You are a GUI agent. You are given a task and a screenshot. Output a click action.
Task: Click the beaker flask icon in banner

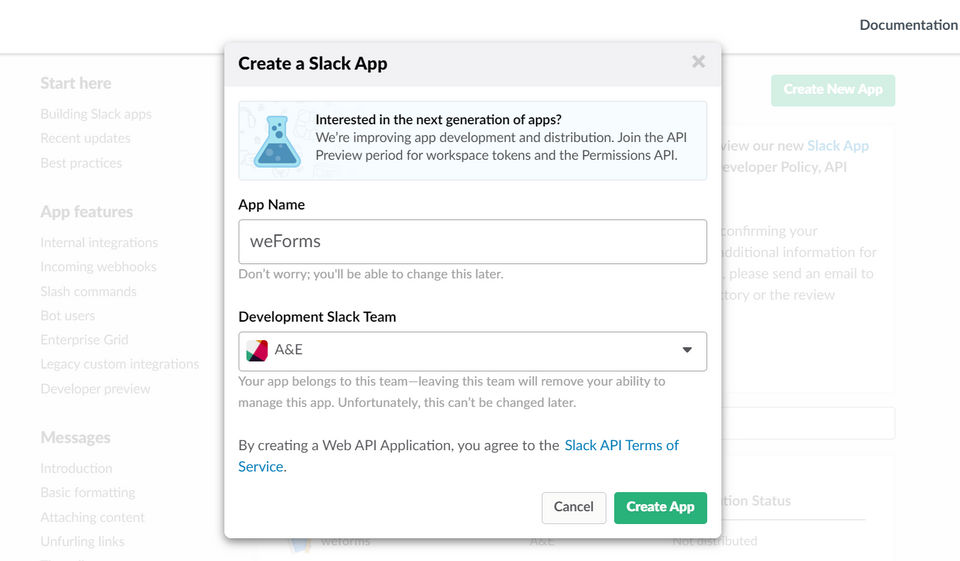277,141
